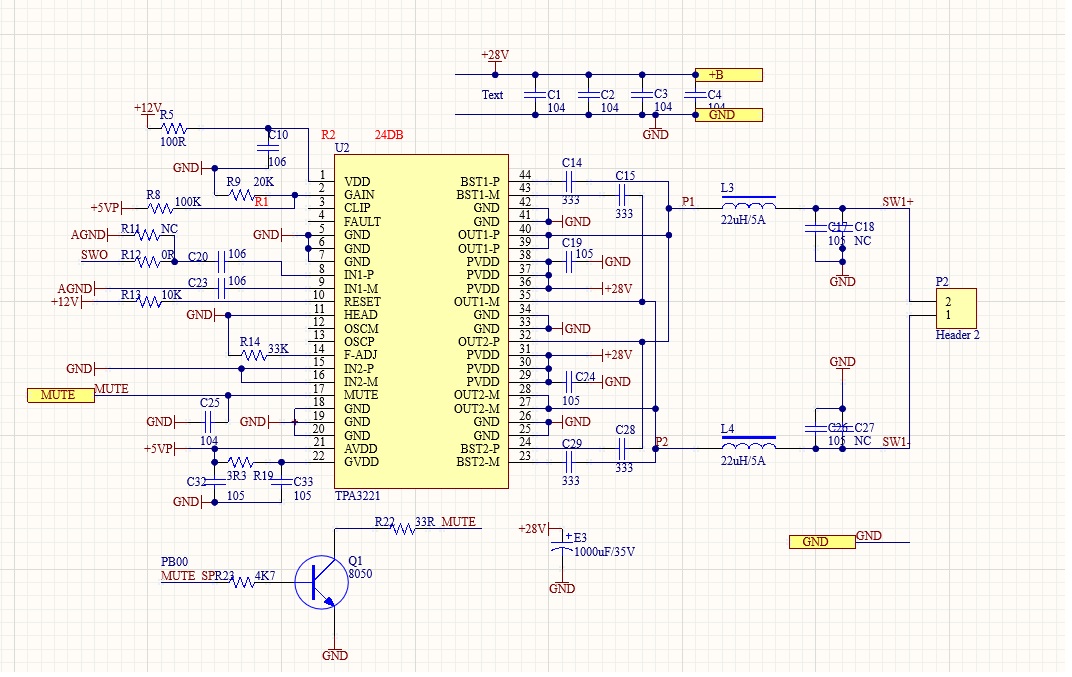The height and width of the screenshot is (677, 1072).
Task: Click the TPA3221 part name
Action: [358, 496]
